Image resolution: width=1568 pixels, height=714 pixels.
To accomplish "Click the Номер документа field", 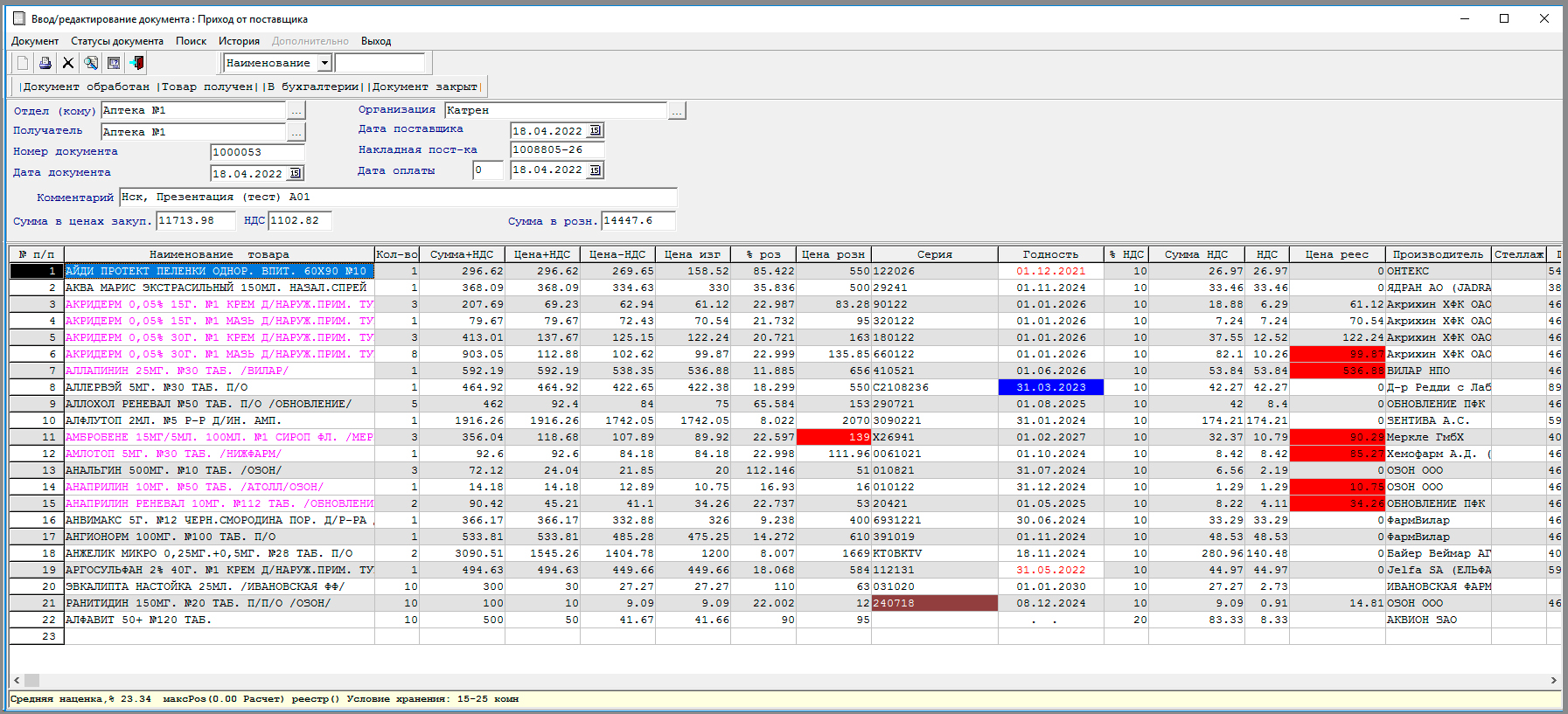I will pos(256,152).
